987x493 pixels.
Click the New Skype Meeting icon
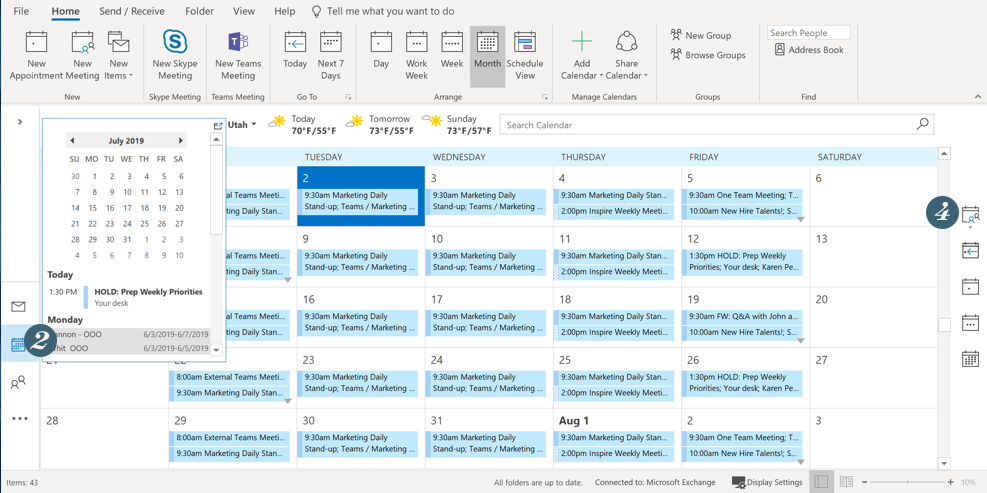tap(174, 55)
